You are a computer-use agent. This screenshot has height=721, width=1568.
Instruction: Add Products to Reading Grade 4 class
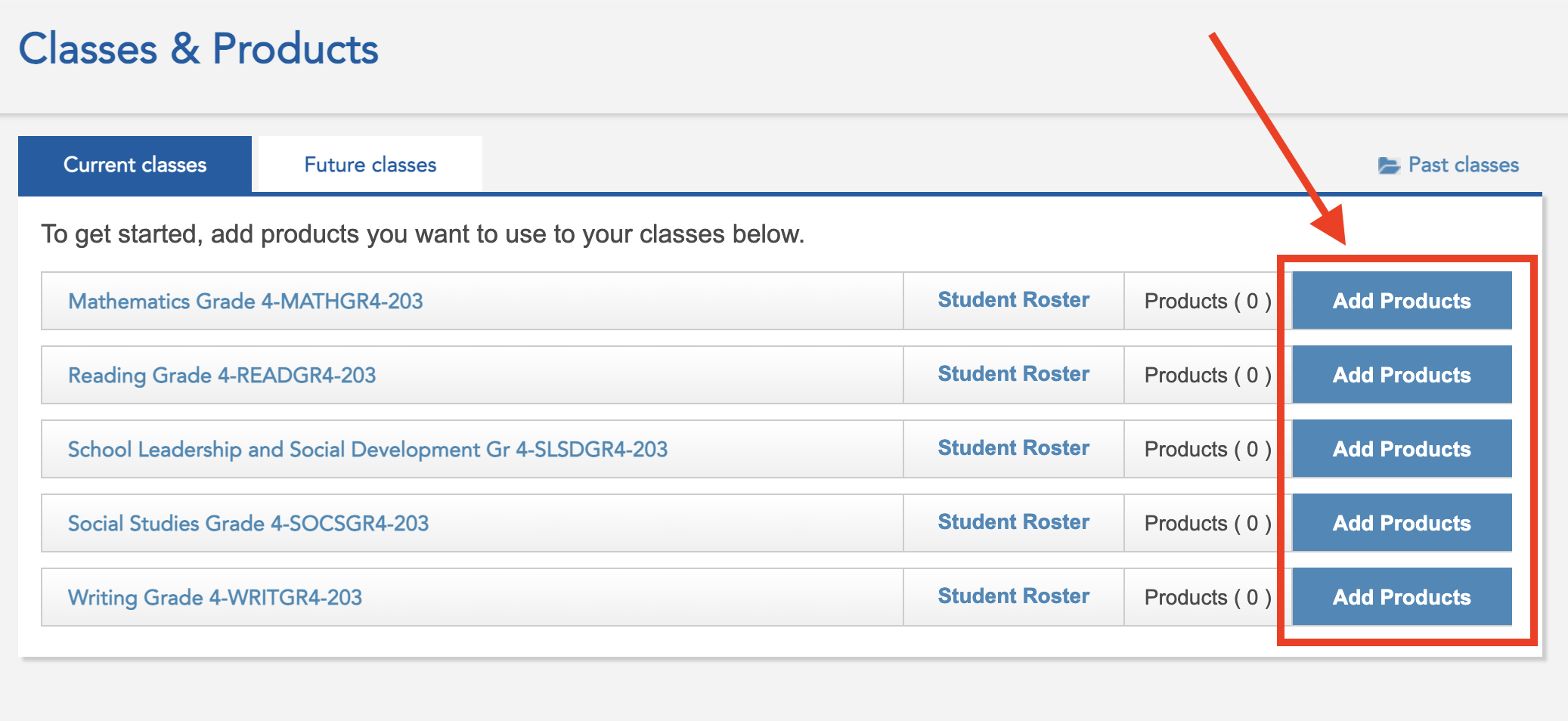[1401, 375]
